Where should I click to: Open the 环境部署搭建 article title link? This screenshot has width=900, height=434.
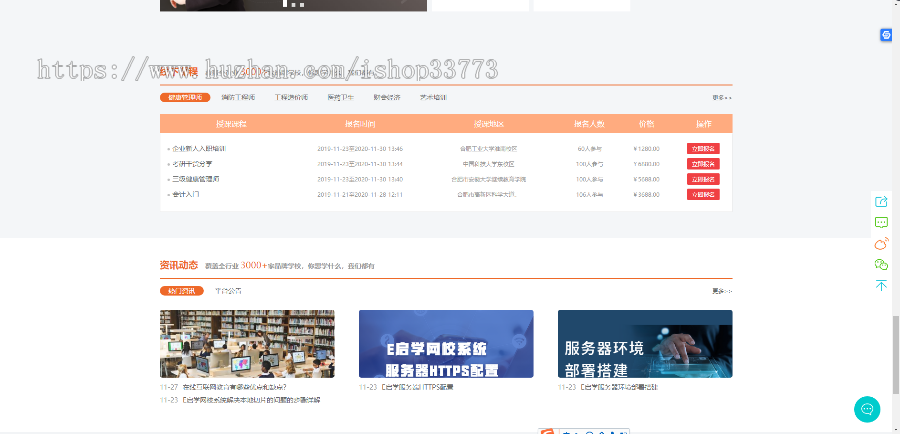619,388
